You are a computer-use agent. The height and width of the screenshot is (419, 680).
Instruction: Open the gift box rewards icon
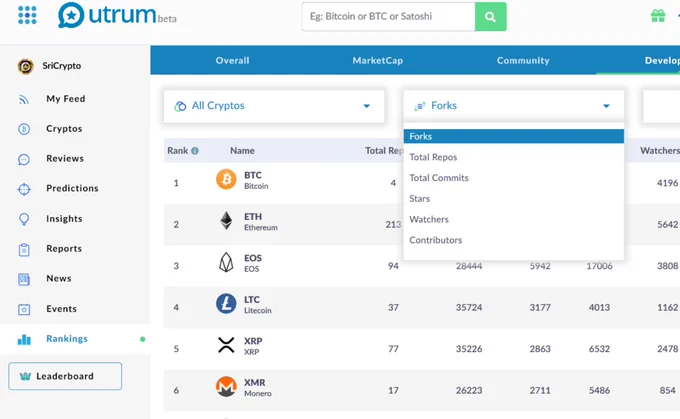coord(658,16)
